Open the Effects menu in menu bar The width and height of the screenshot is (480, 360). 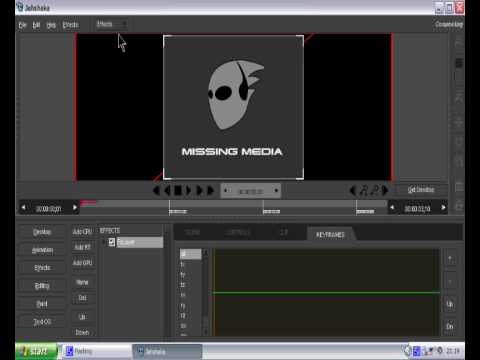[x=70, y=25]
